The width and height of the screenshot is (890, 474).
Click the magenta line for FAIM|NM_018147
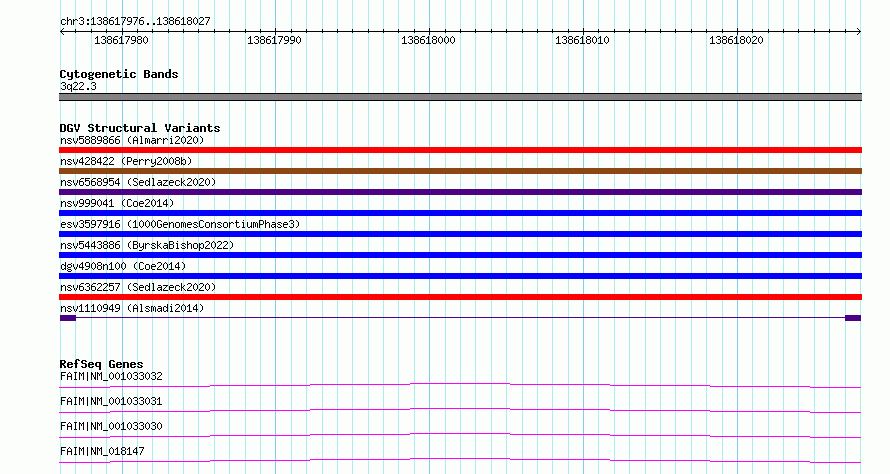(x=460, y=460)
